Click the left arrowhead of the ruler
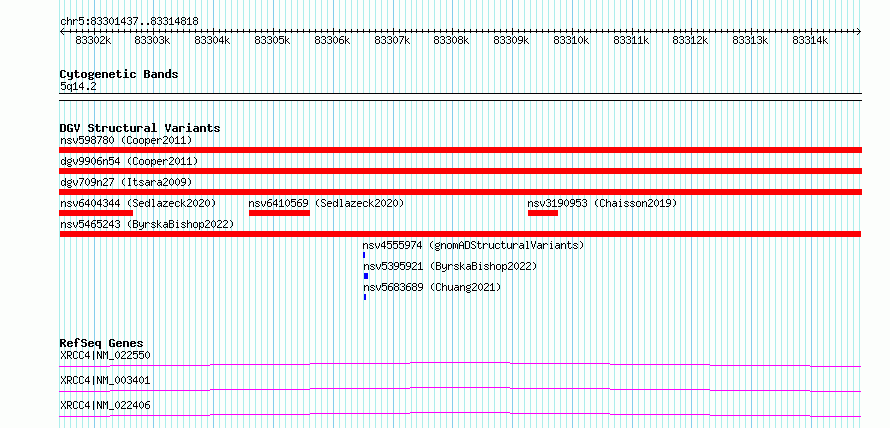 click(62, 32)
